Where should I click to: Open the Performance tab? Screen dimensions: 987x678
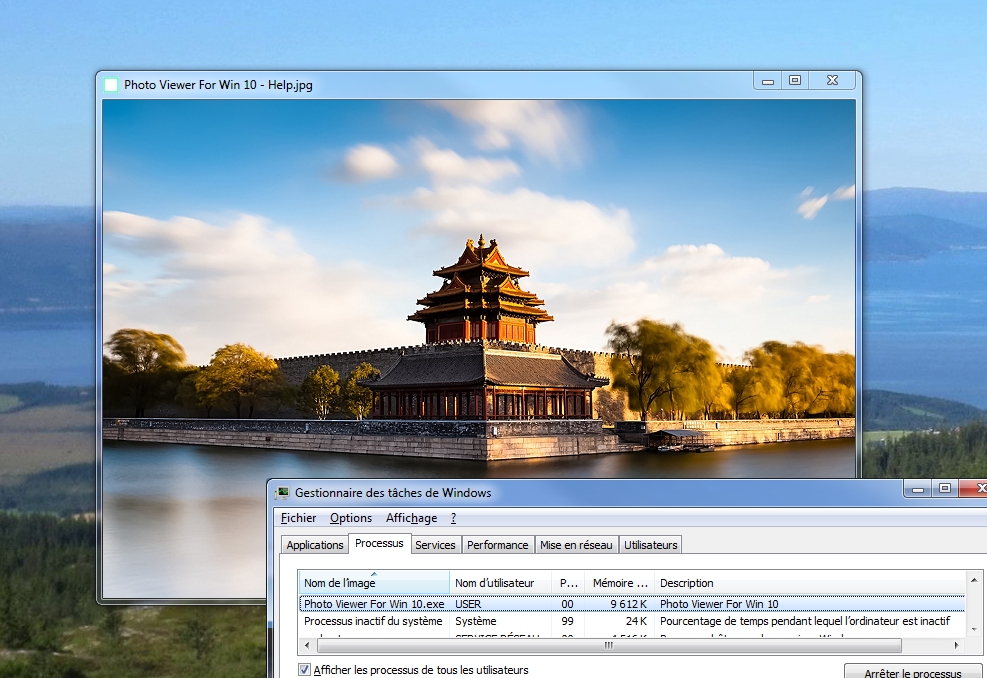click(x=497, y=545)
